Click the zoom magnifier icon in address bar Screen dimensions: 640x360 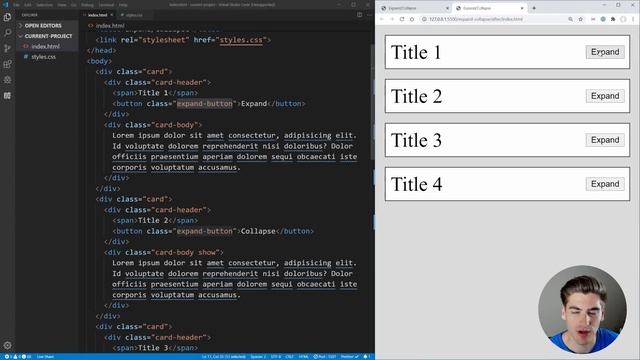(571, 19)
